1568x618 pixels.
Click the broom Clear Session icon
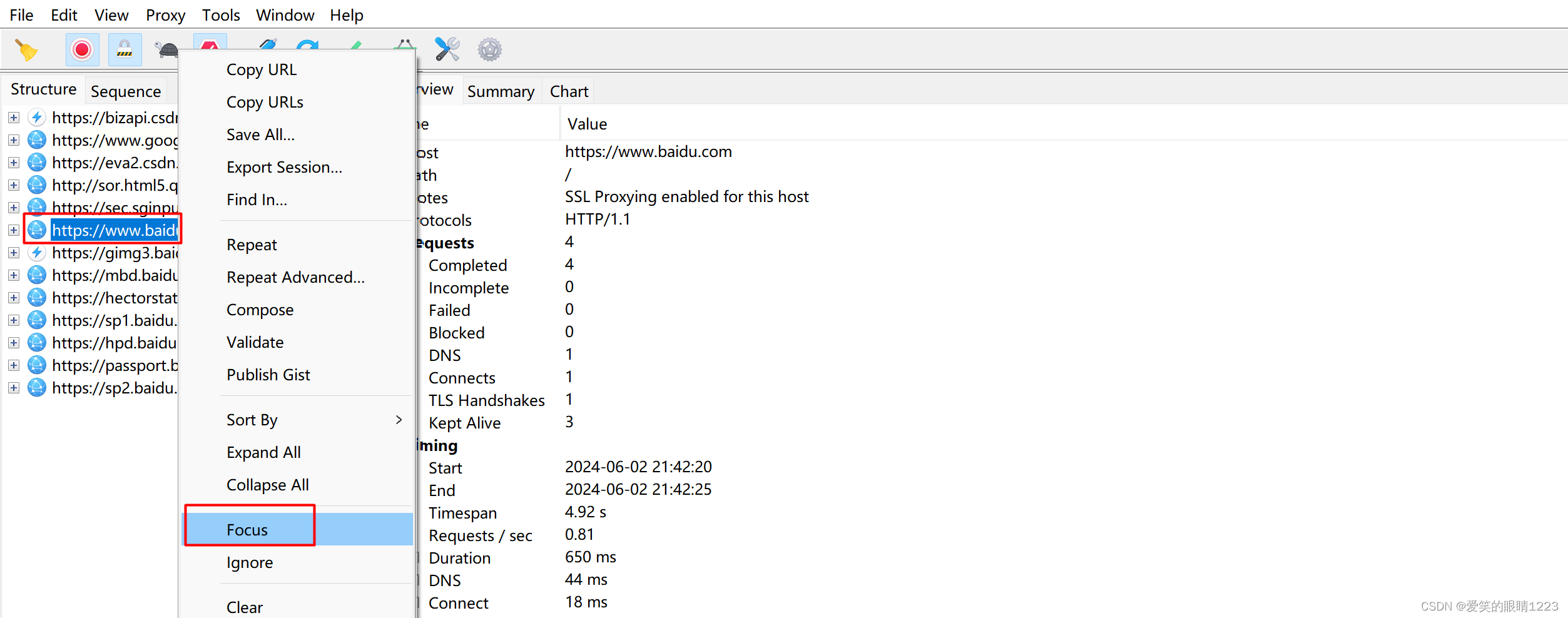26,50
